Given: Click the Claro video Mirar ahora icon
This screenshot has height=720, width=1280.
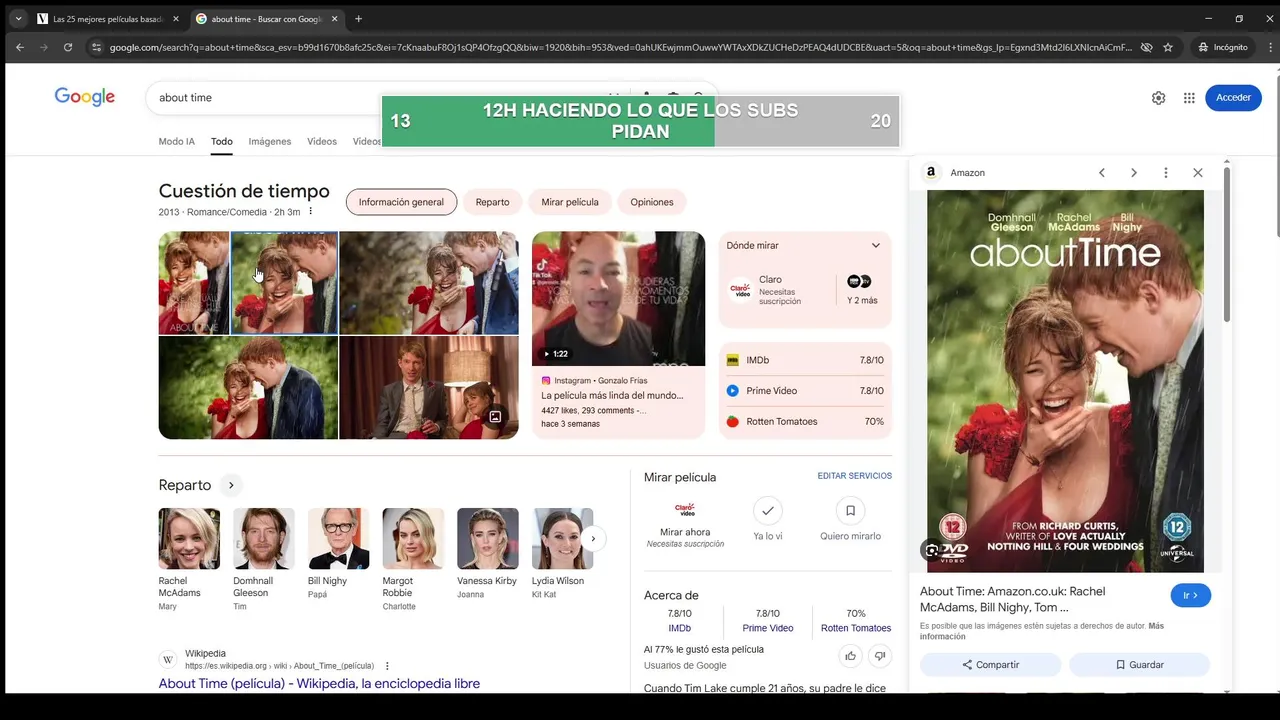Looking at the screenshot, I should click(x=685, y=510).
